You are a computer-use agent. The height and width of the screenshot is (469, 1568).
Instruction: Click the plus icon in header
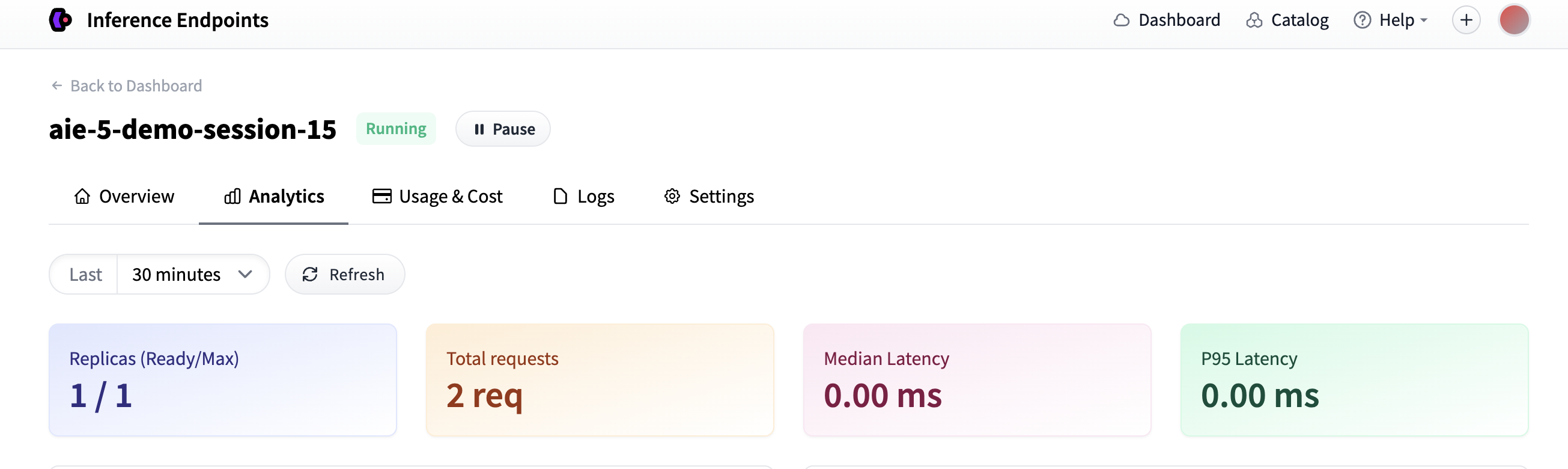(1466, 20)
